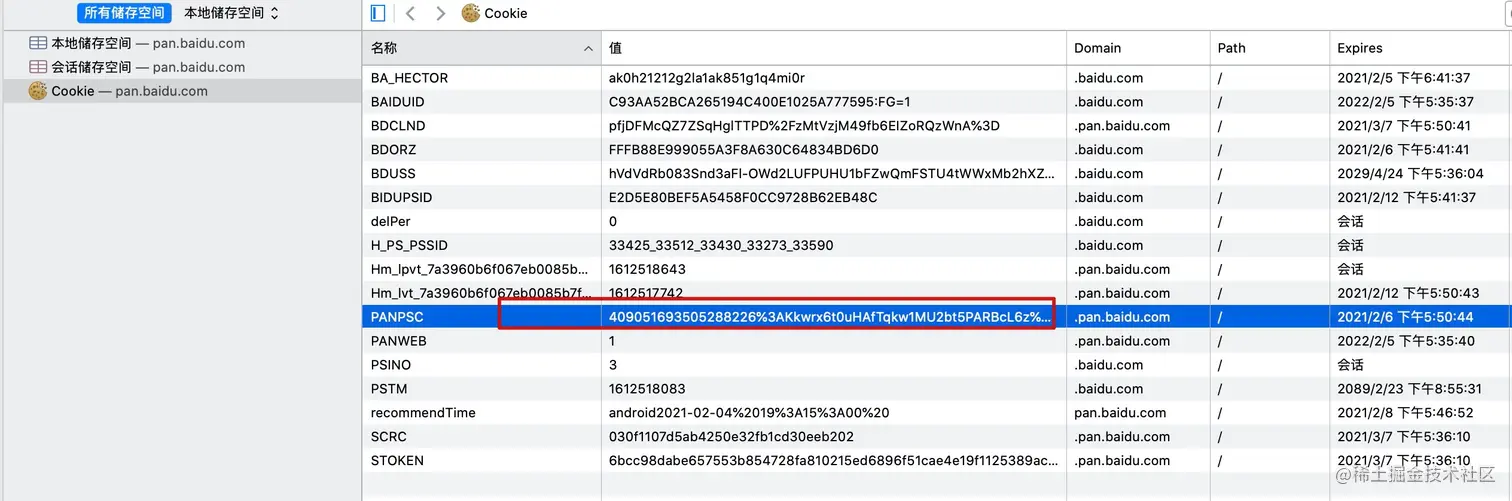Click the Cookie label in path bar
The width and height of the screenshot is (1512, 501).
506,13
